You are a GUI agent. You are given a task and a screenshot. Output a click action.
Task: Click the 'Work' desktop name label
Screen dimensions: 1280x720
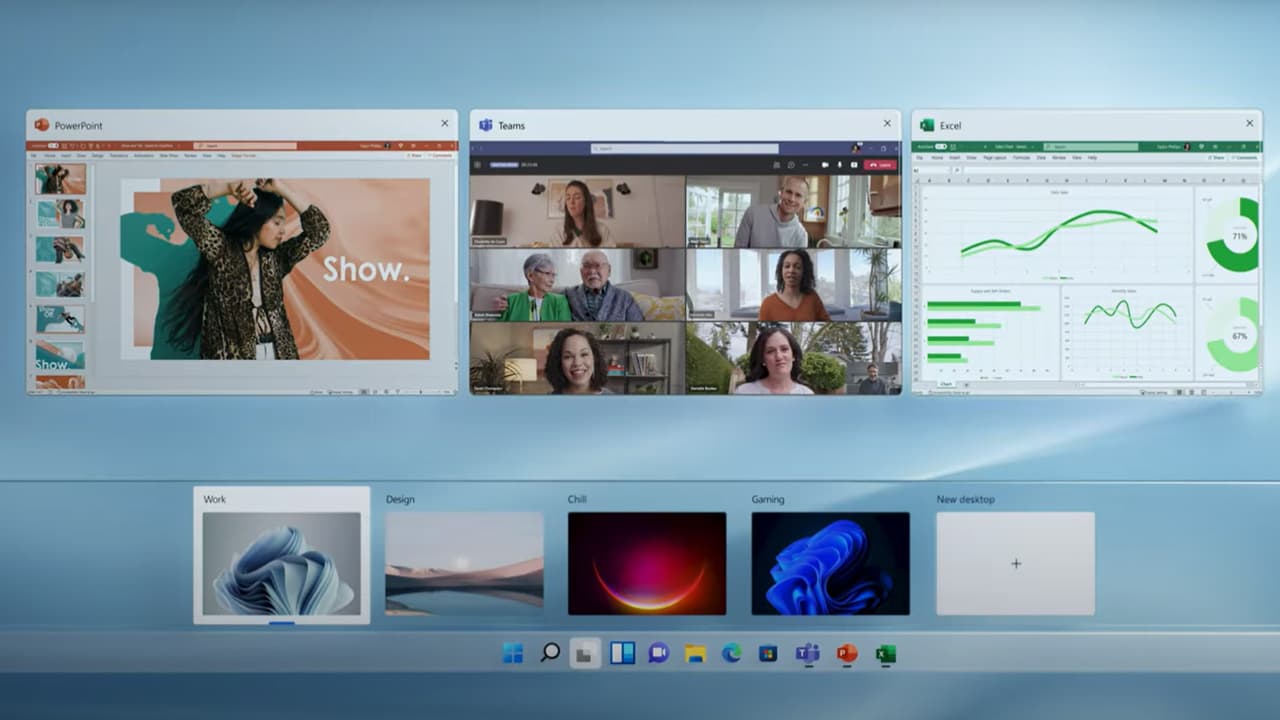pos(215,499)
